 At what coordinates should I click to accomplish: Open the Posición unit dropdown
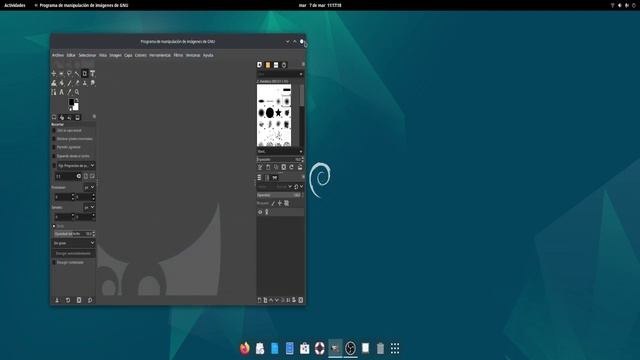pyautogui.click(x=89, y=187)
